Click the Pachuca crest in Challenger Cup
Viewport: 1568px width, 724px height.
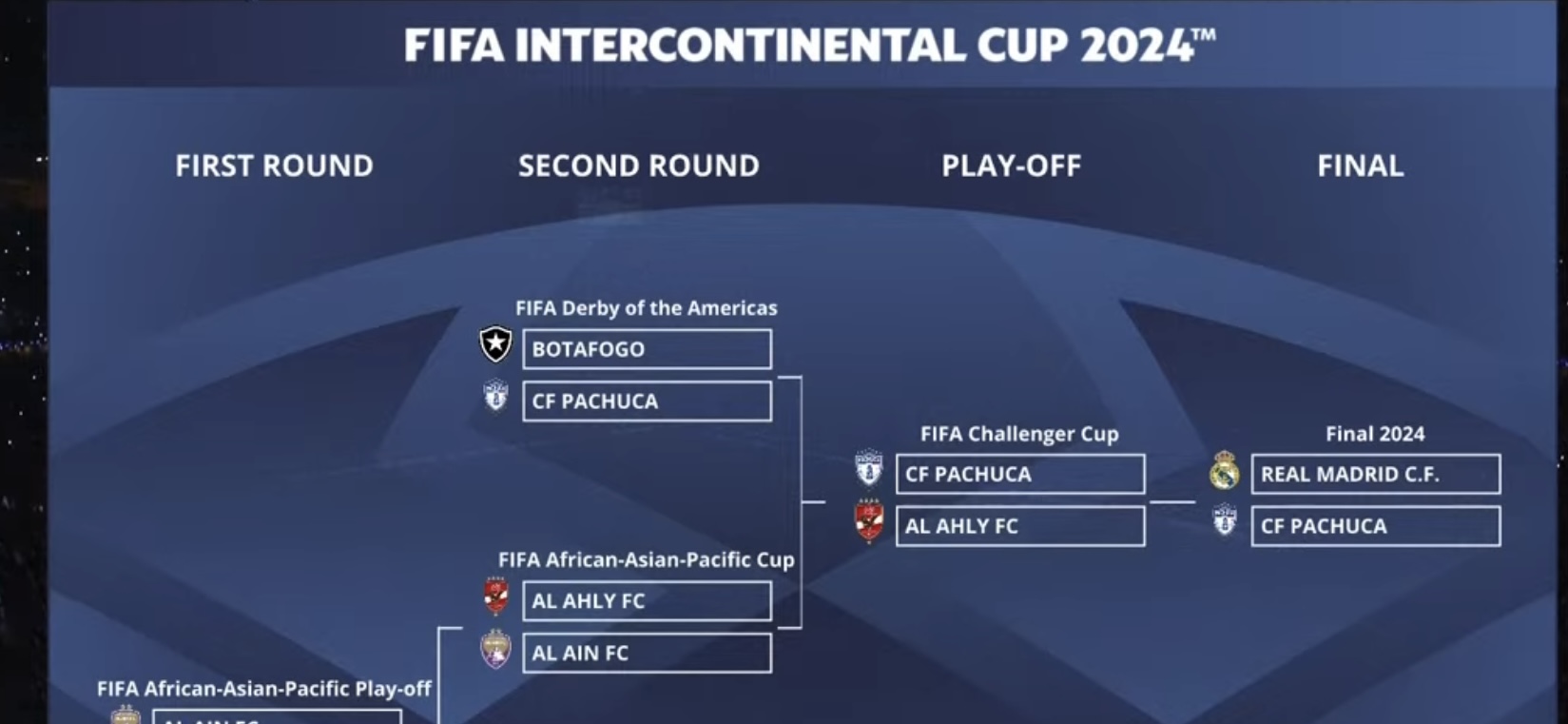(869, 469)
